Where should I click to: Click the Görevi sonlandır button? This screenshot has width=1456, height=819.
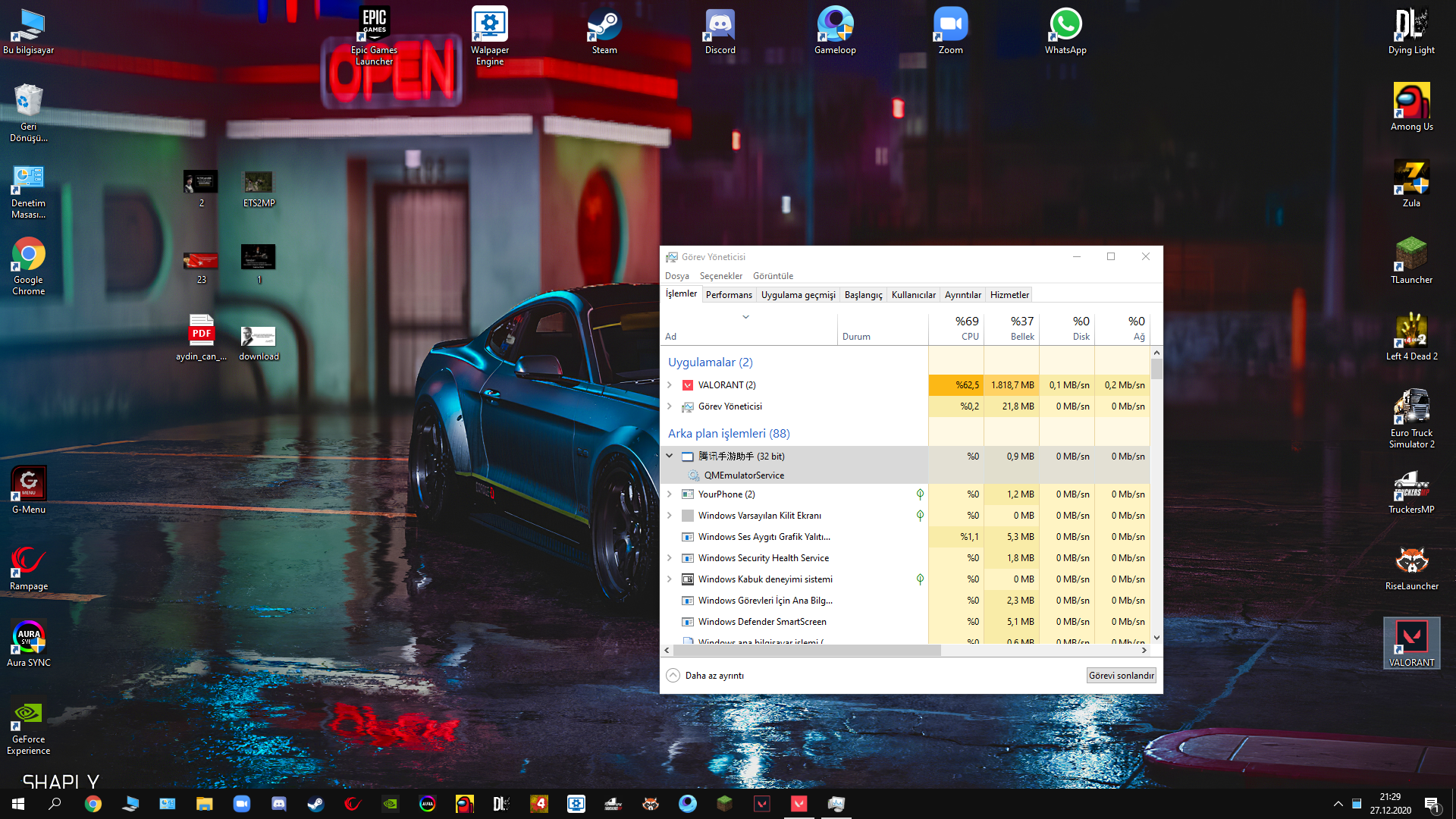[x=1121, y=676]
